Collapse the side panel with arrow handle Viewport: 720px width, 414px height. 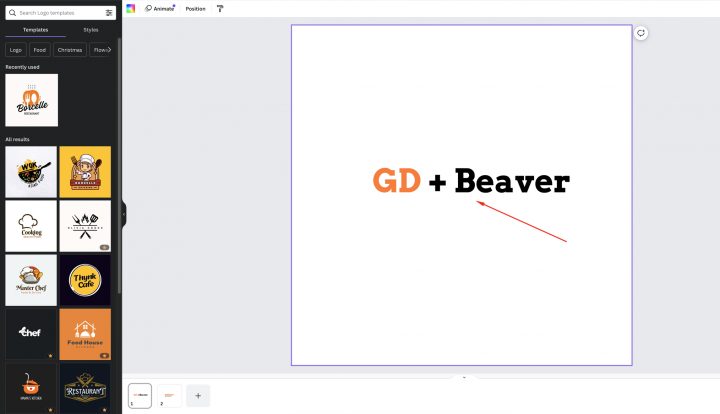coord(124,213)
